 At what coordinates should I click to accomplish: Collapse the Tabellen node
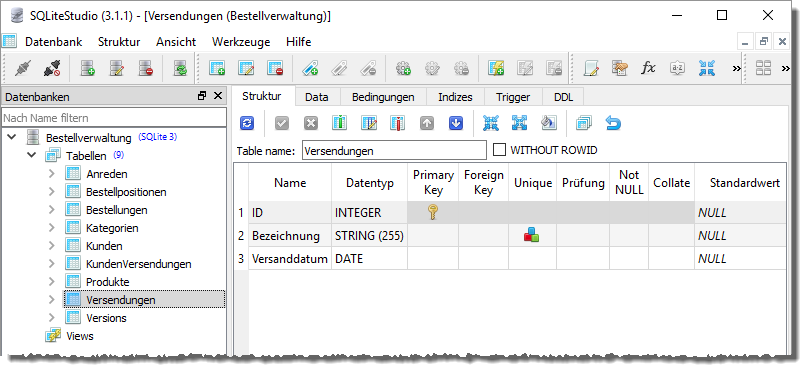[31, 155]
